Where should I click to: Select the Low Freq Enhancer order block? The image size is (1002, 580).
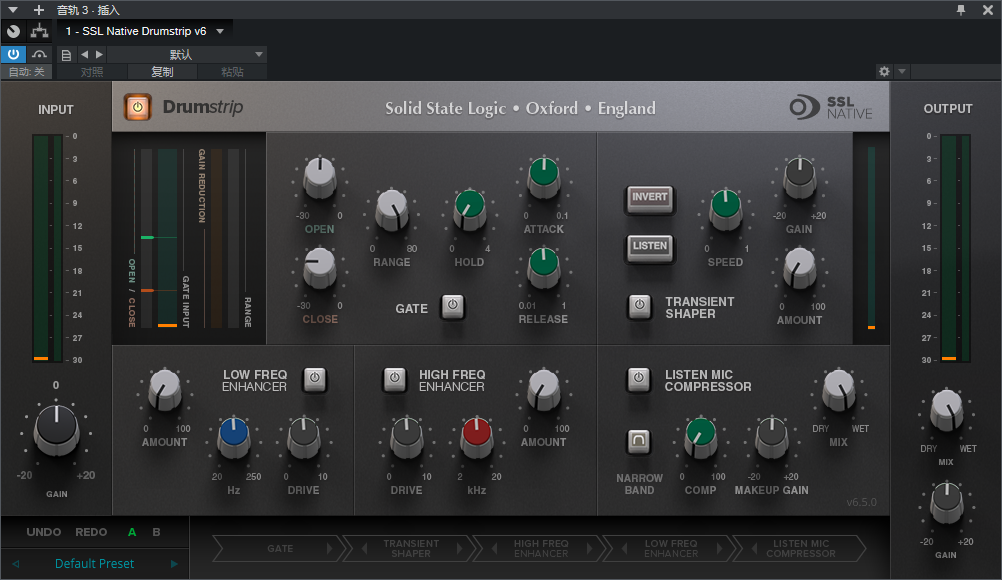click(x=671, y=549)
